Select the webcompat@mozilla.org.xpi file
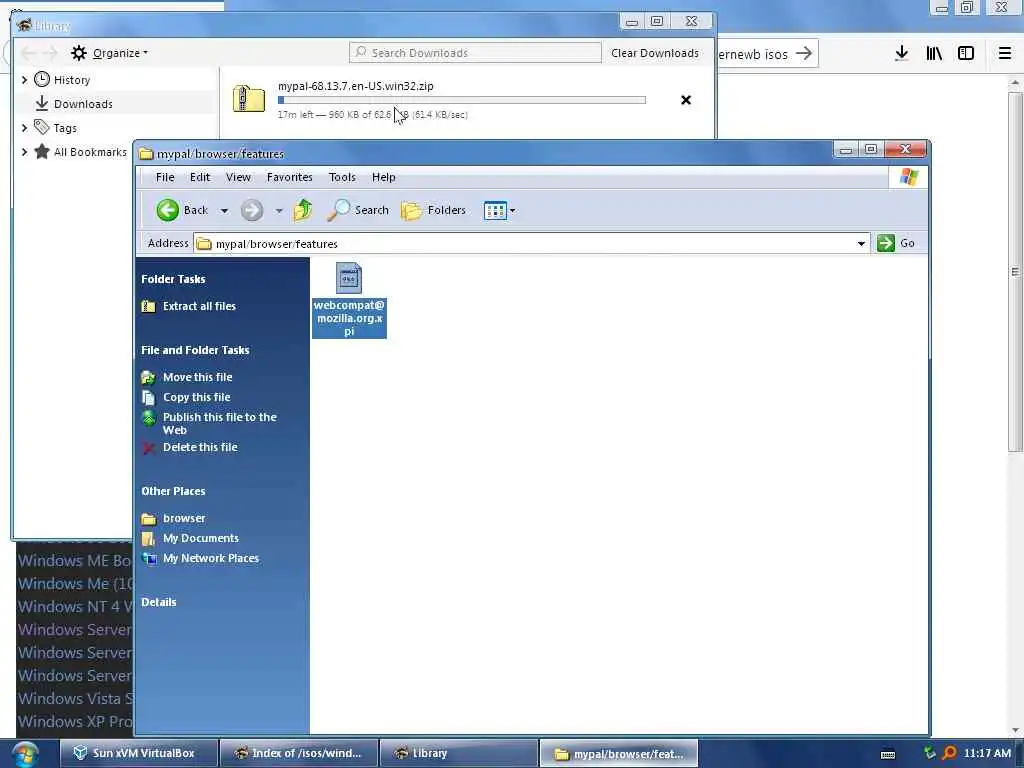This screenshot has width=1024, height=768. coord(349,300)
